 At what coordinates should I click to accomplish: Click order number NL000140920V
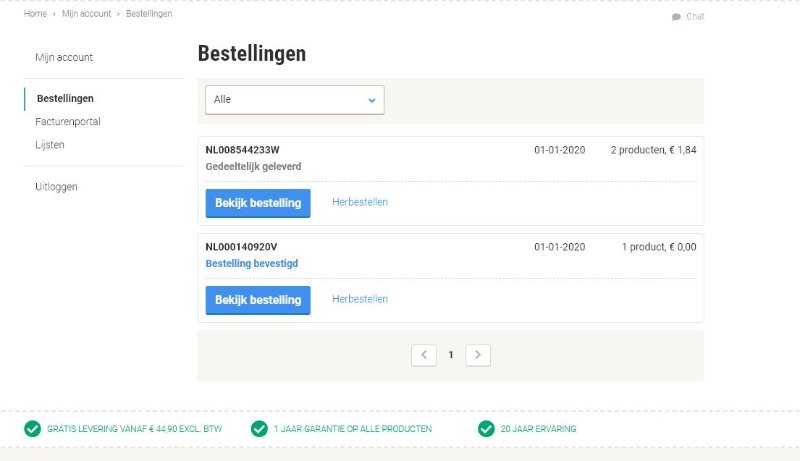tap(241, 247)
